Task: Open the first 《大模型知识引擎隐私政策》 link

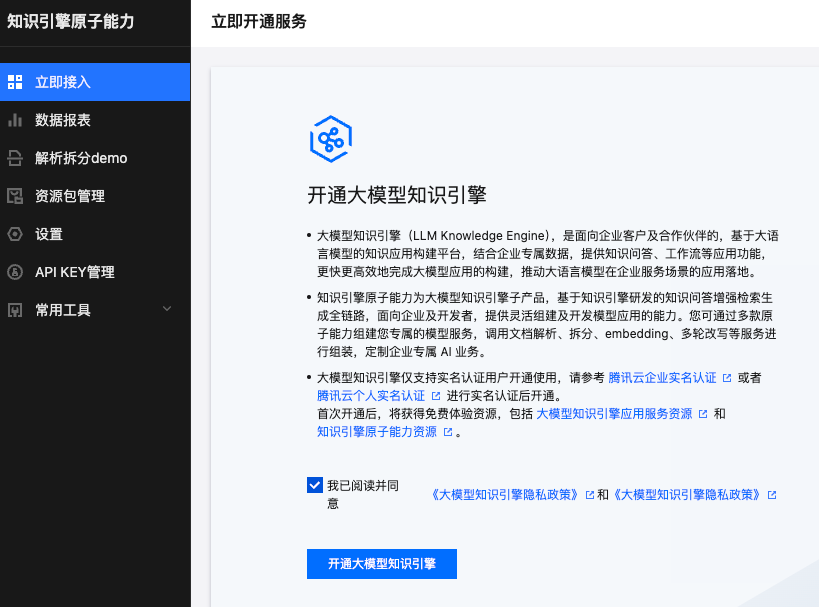Action: tap(505, 495)
